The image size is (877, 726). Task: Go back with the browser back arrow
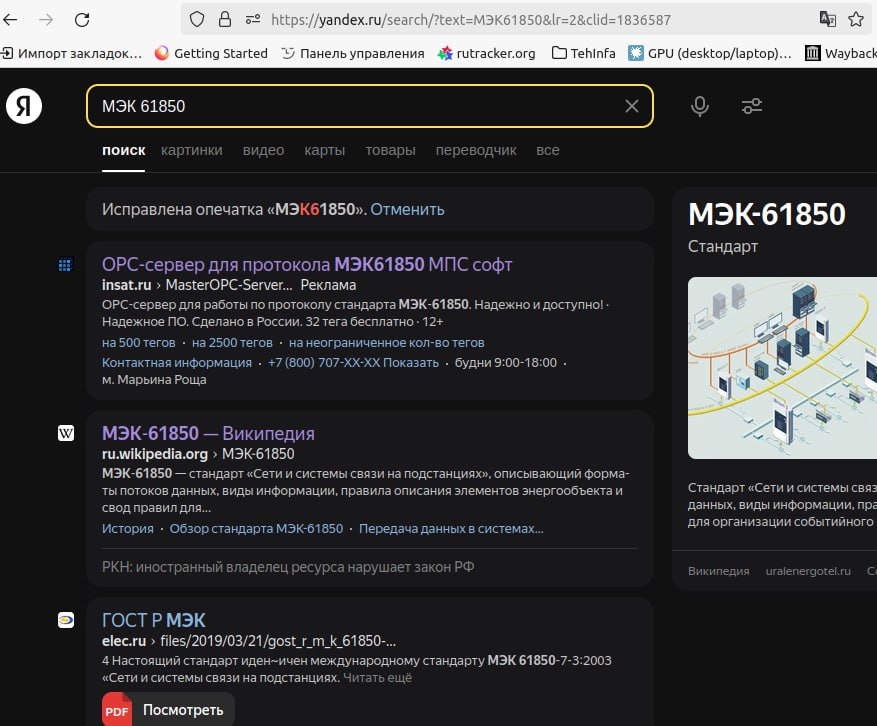pos(10,20)
